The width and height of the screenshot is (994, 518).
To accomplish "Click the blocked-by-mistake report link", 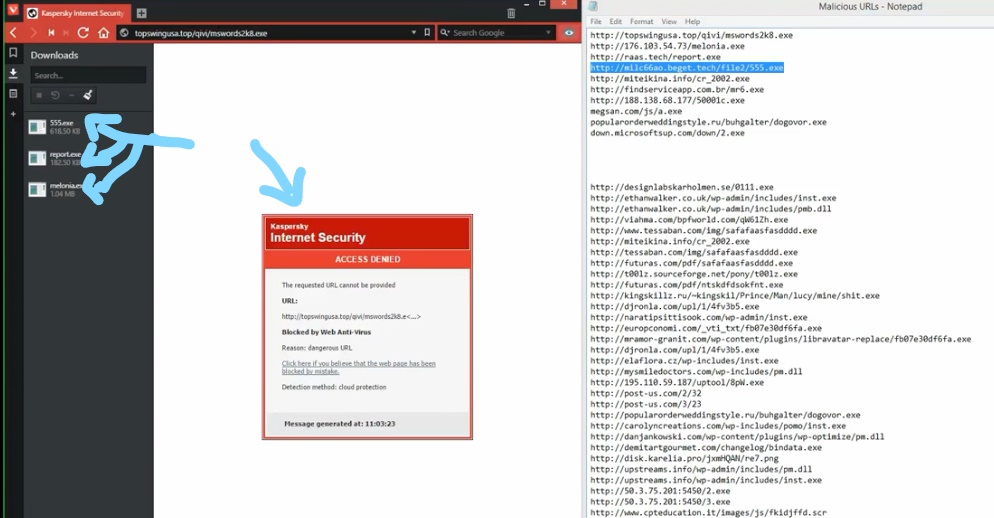I will 358,367.
